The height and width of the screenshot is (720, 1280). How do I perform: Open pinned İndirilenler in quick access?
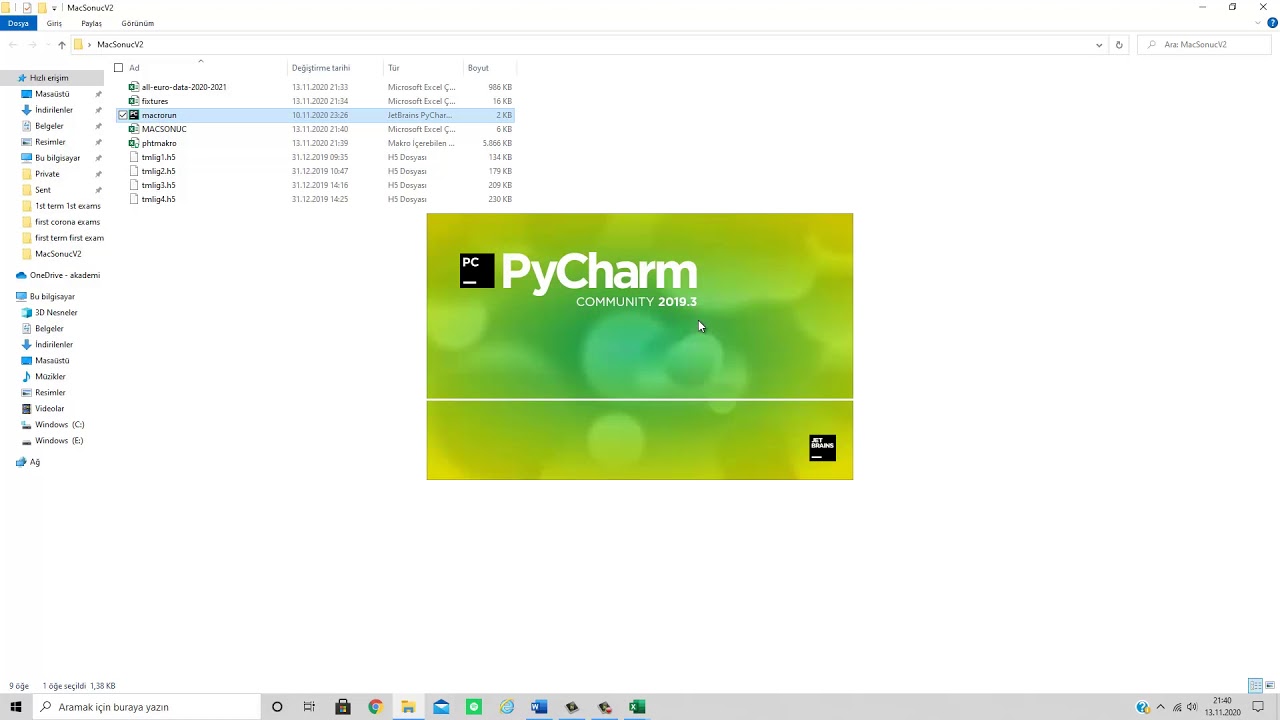54,110
